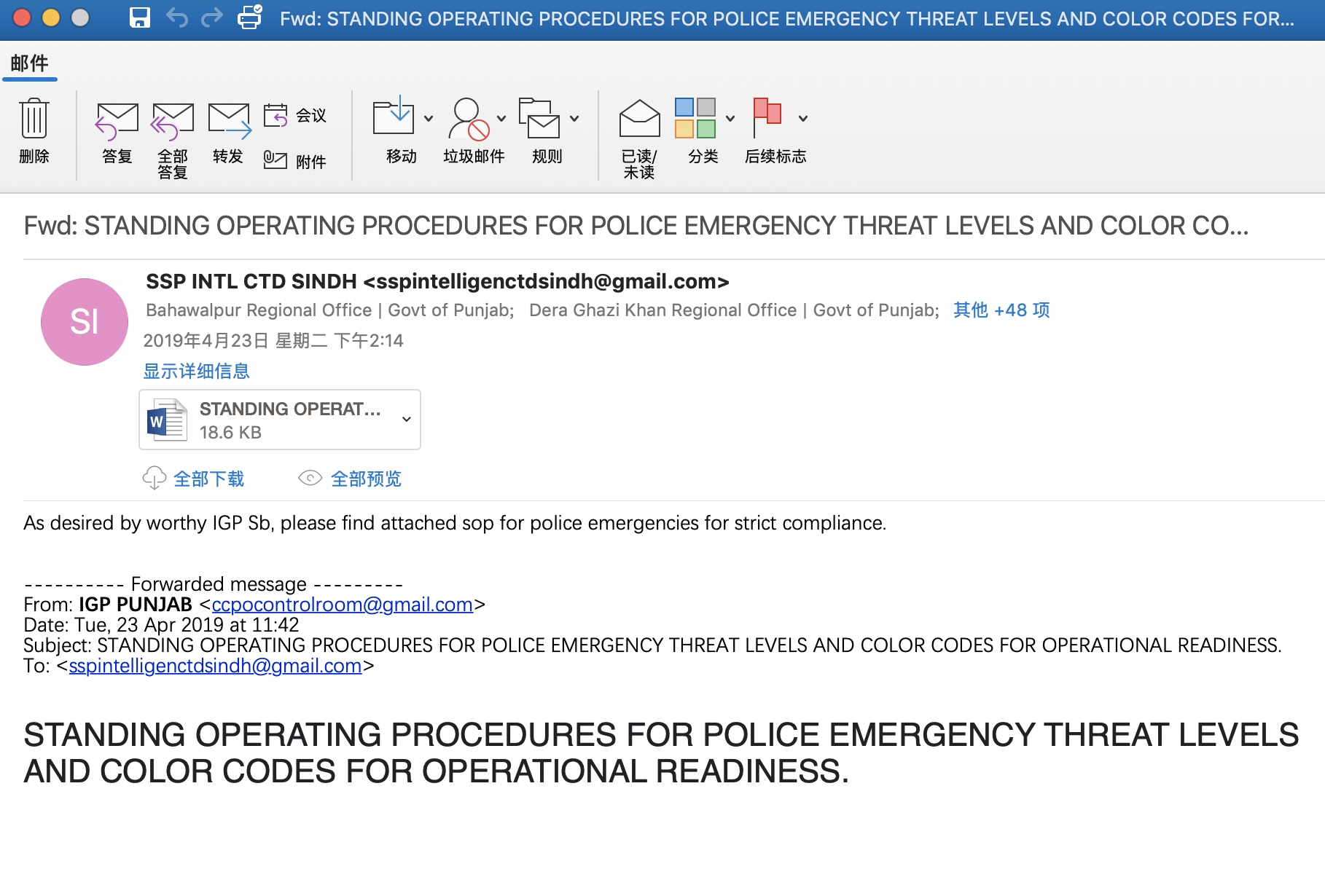Open the STANDING OPERAT... Word attachment
Screen dimensions: 1325x896
[280, 420]
